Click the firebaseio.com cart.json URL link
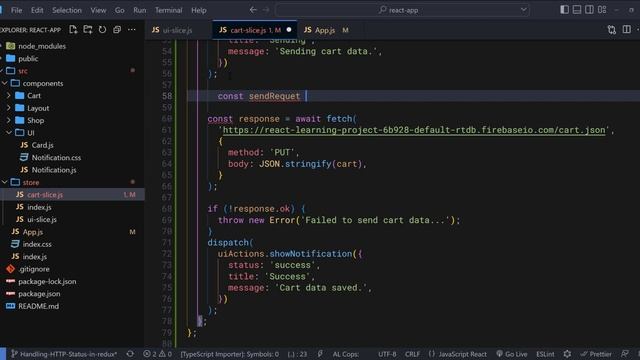The height and width of the screenshot is (360, 640). [414, 130]
